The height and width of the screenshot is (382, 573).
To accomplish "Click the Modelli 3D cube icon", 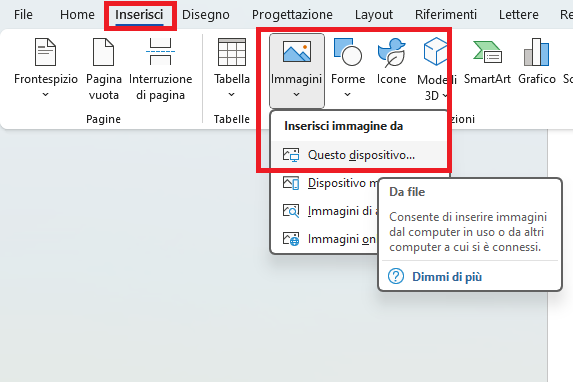I will click(435, 52).
